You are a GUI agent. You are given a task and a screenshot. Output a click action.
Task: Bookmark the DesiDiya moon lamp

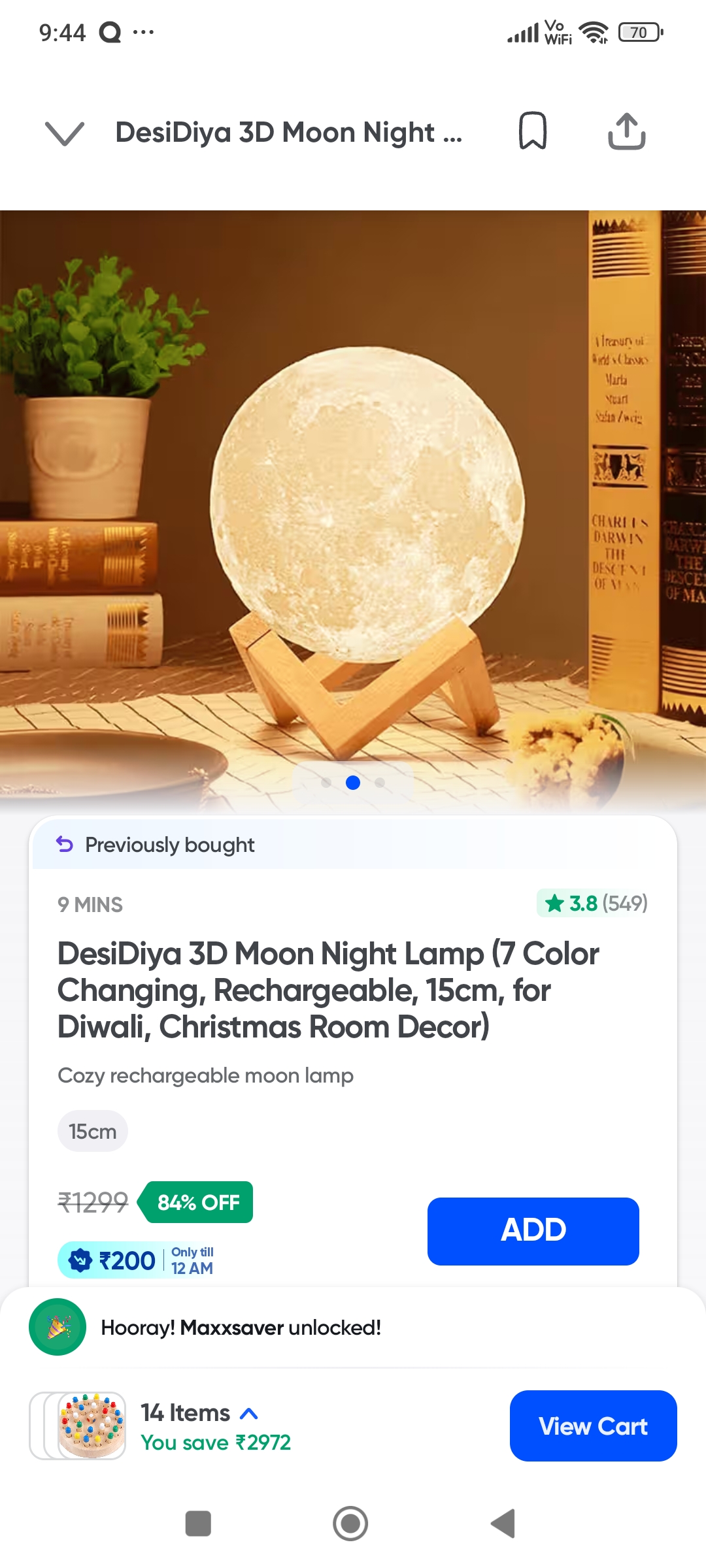coord(533,131)
